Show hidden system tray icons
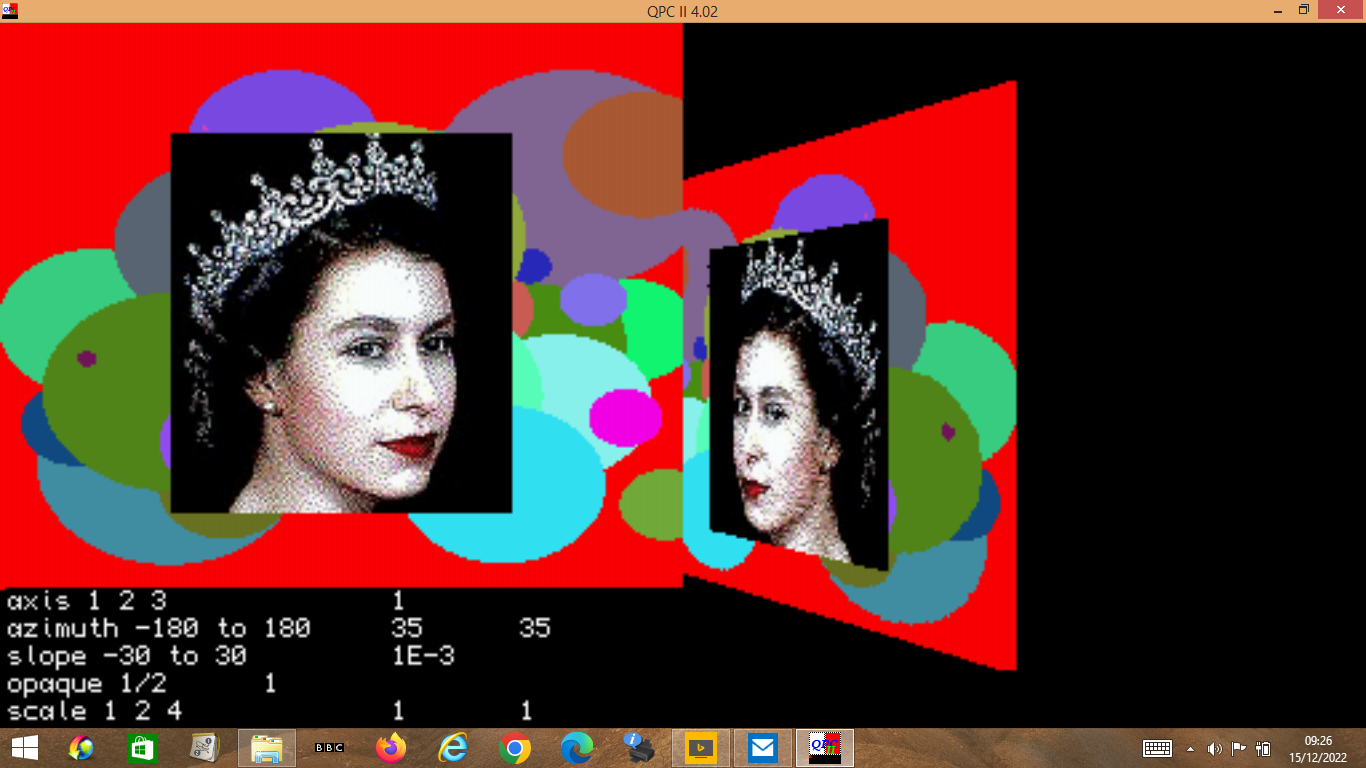The width and height of the screenshot is (1366, 768). (x=1190, y=748)
